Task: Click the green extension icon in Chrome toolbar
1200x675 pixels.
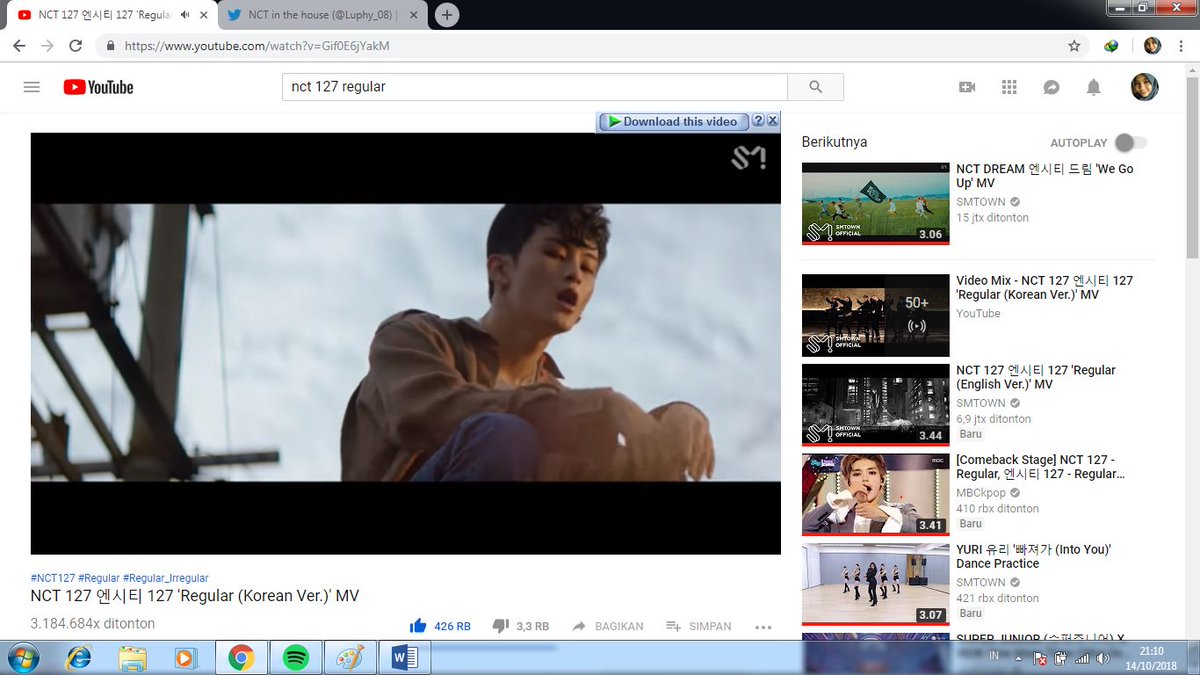Action: 1111,46
